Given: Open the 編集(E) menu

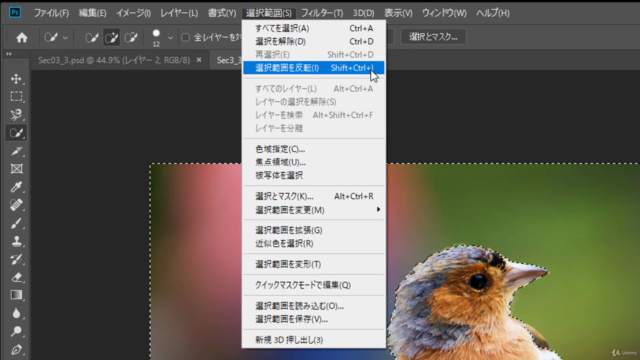Looking at the screenshot, I should pos(92,13).
